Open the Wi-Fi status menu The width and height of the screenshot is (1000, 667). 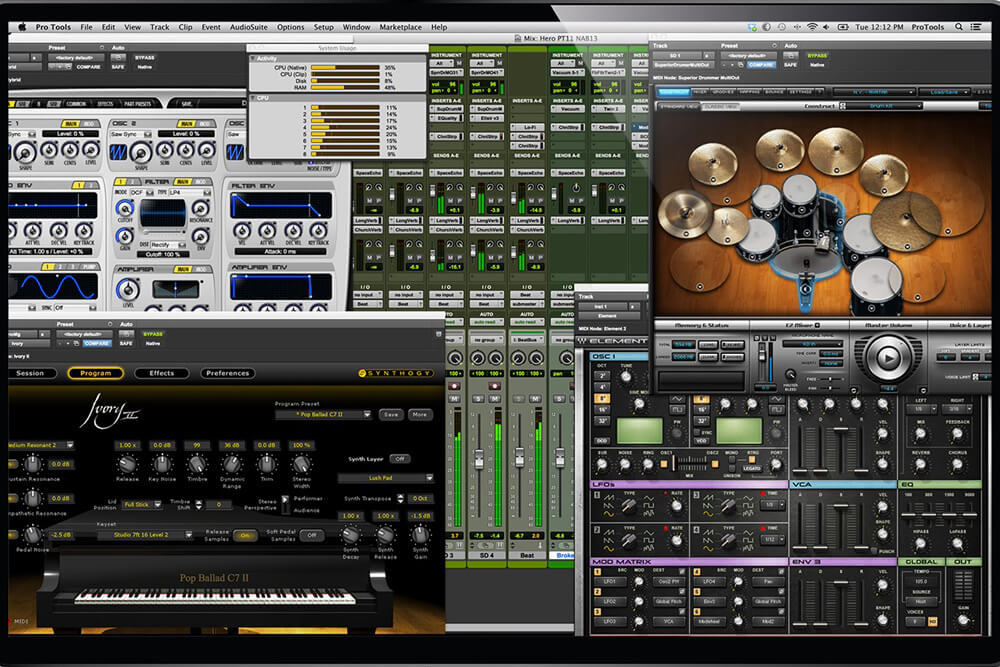coord(812,27)
